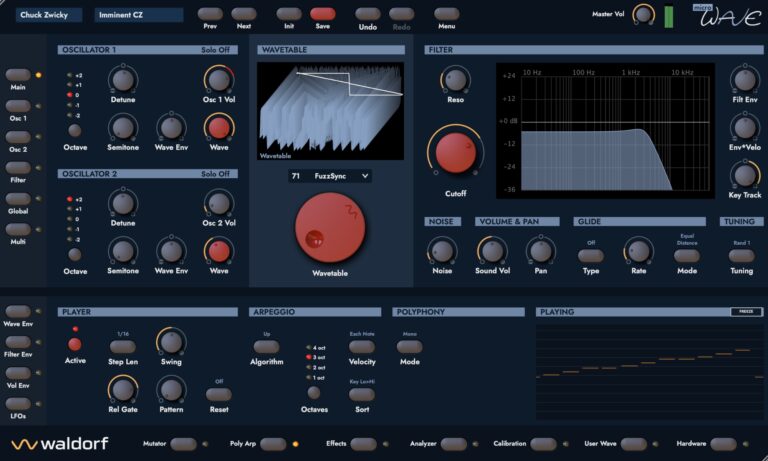Click Oscillator 1 Wave Env knob
This screenshot has height=461, width=768.
tap(171, 128)
